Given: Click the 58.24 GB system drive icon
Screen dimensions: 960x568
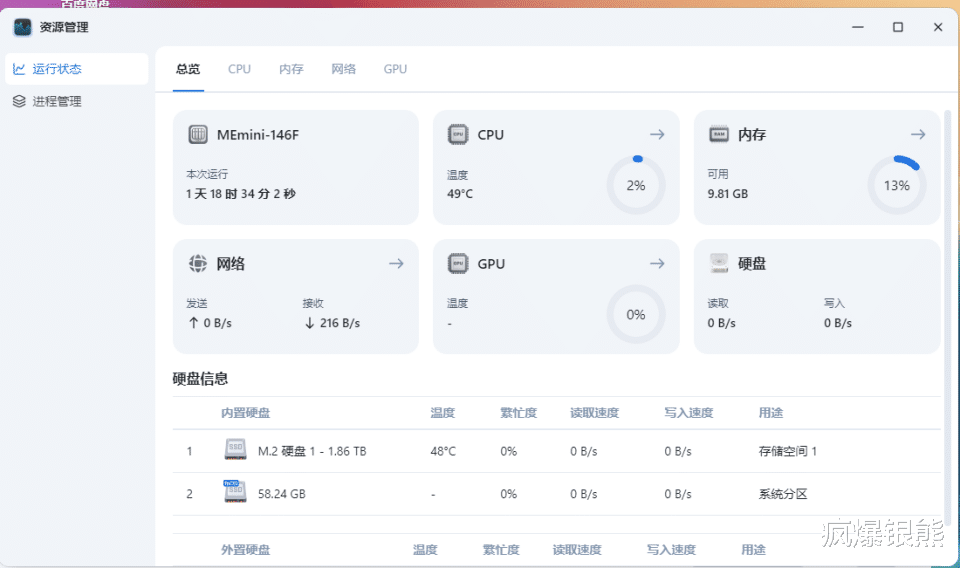Looking at the screenshot, I should [235, 493].
